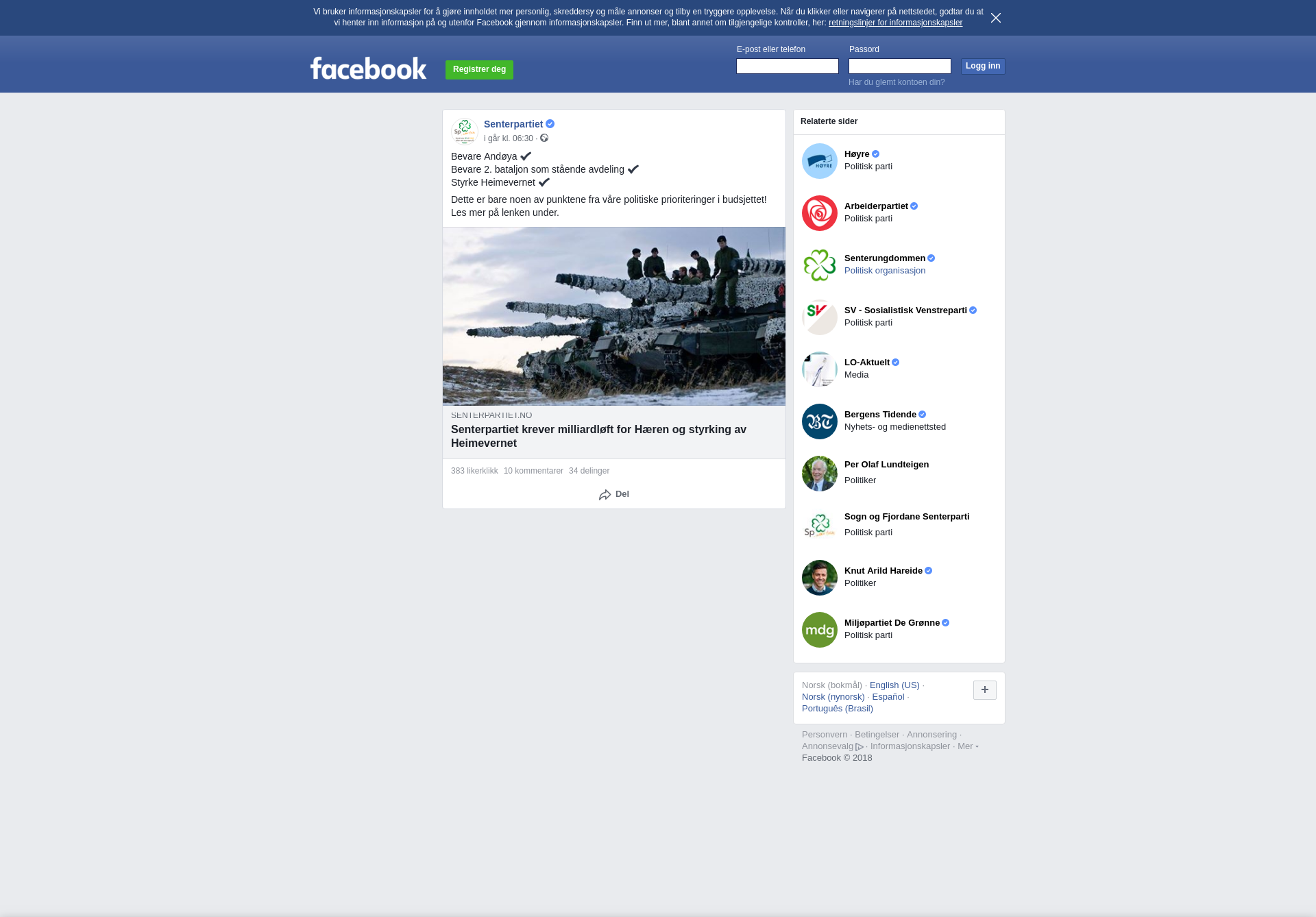
Task: Click the verified badge beside Miljøpartiet De Grønne
Action: click(x=945, y=623)
